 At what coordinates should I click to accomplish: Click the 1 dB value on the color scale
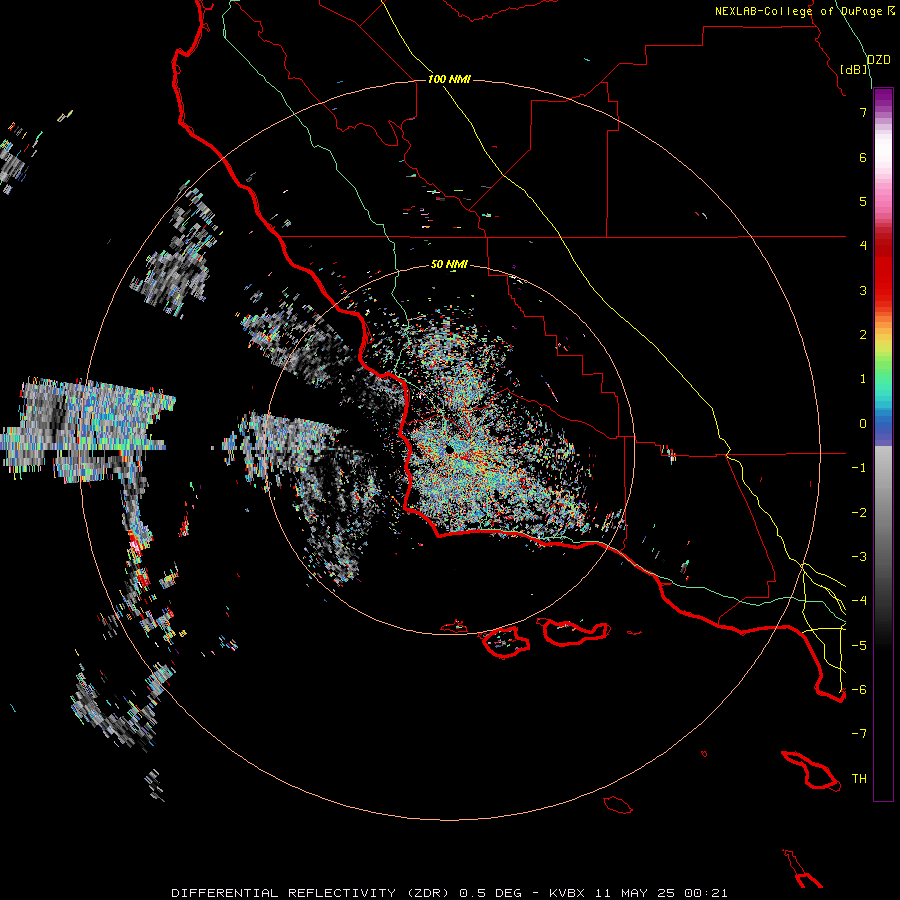pos(863,379)
